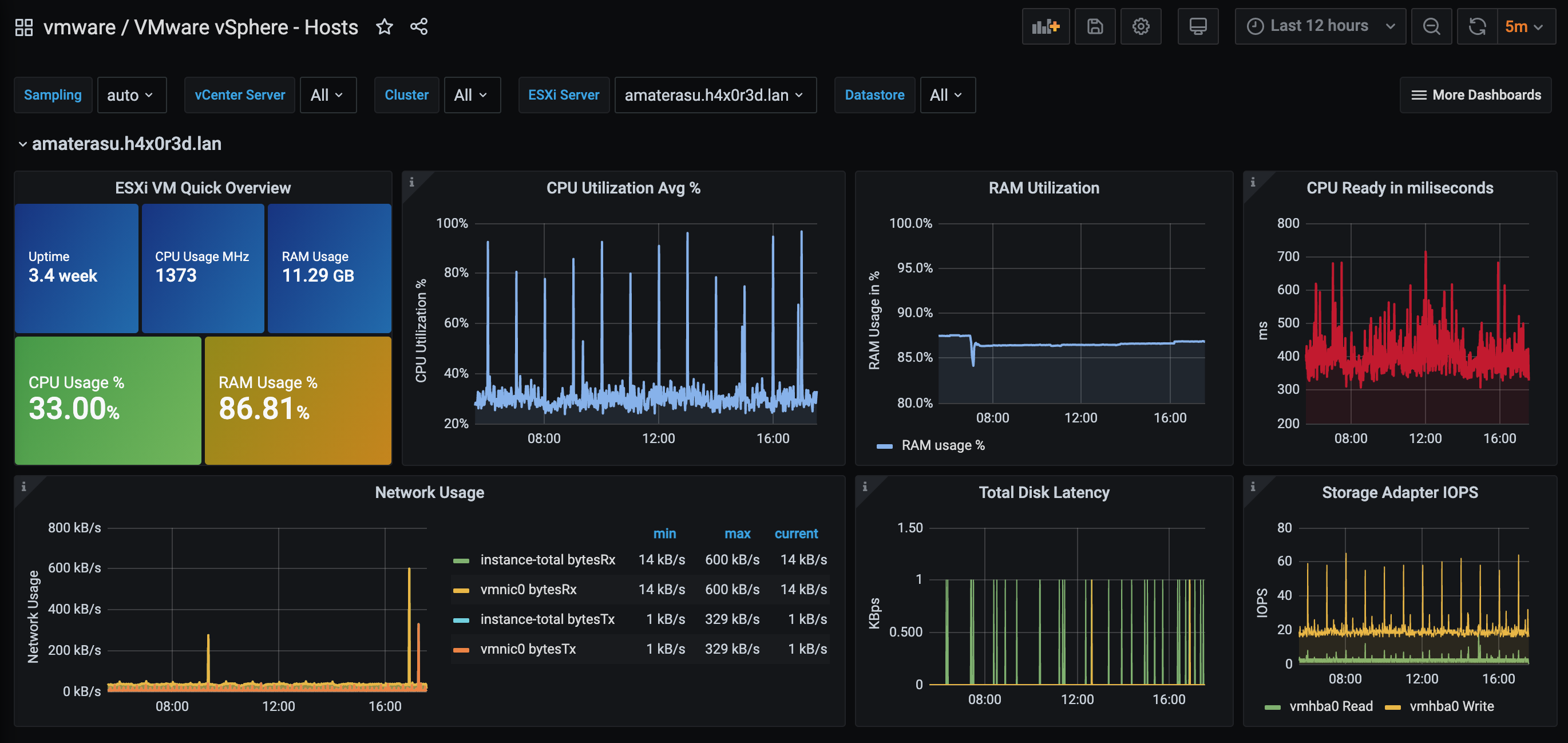Open RAM Utilization panel title menu
Screen dimensions: 1568x743
[1043, 188]
